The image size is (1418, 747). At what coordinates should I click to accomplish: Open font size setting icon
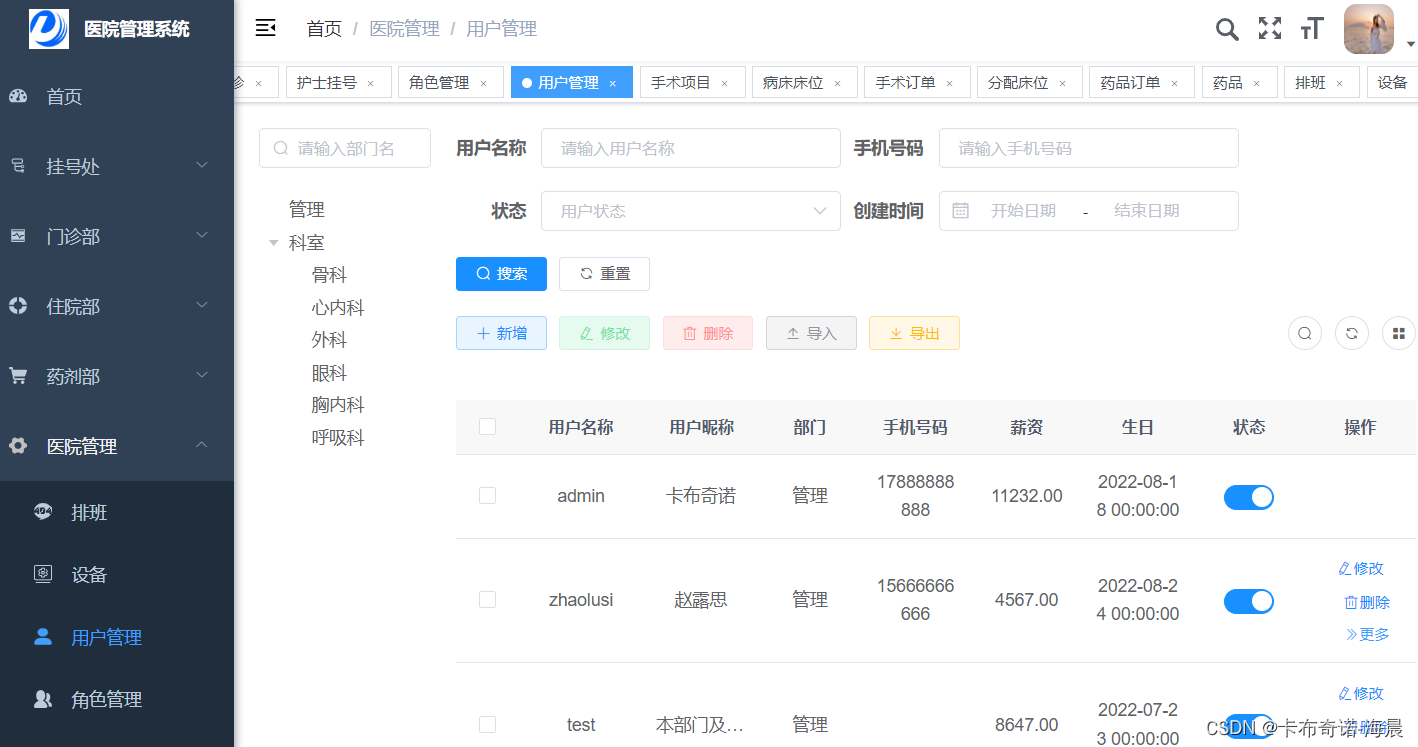1312,29
